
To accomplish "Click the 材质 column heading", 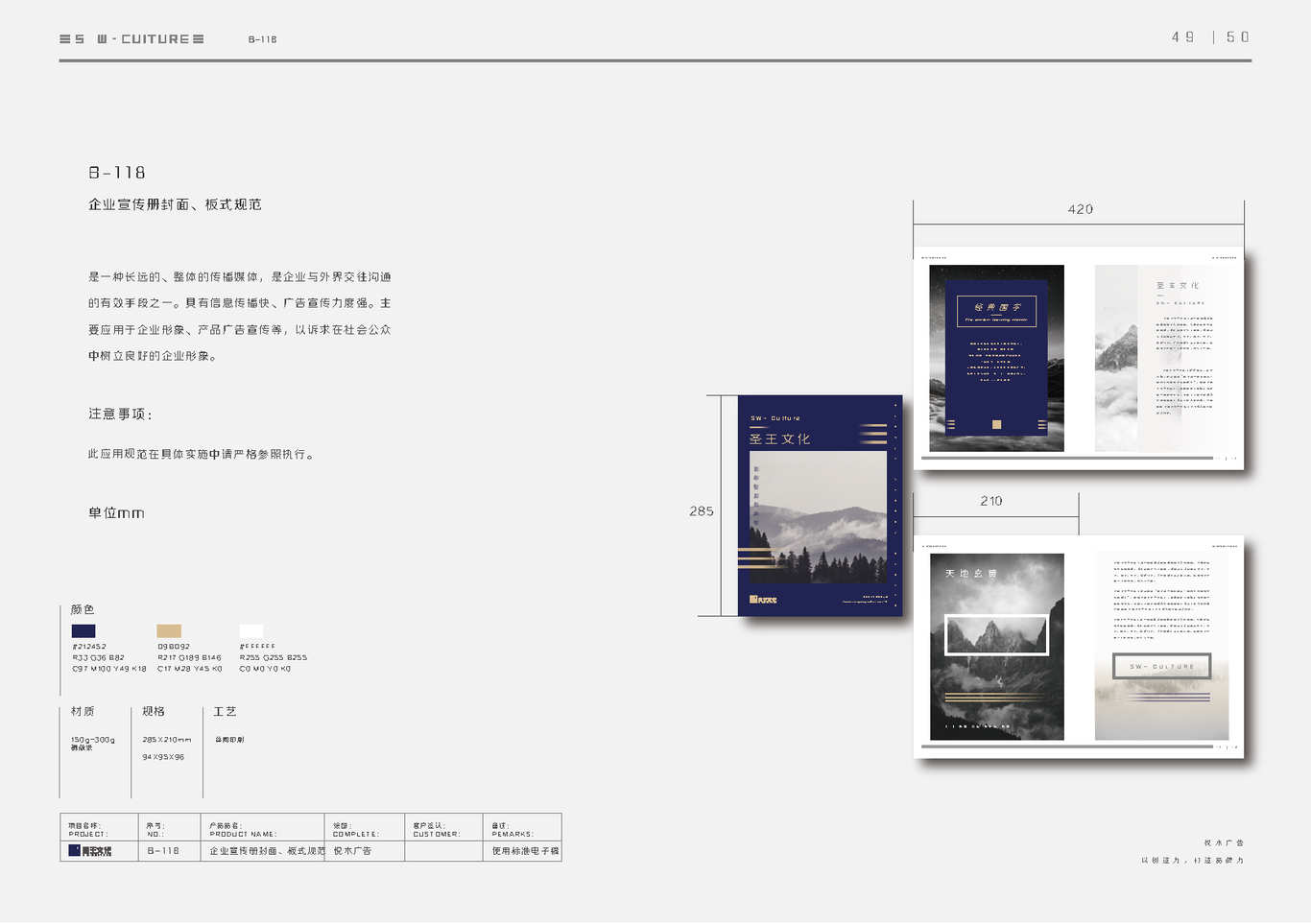I will [x=83, y=711].
